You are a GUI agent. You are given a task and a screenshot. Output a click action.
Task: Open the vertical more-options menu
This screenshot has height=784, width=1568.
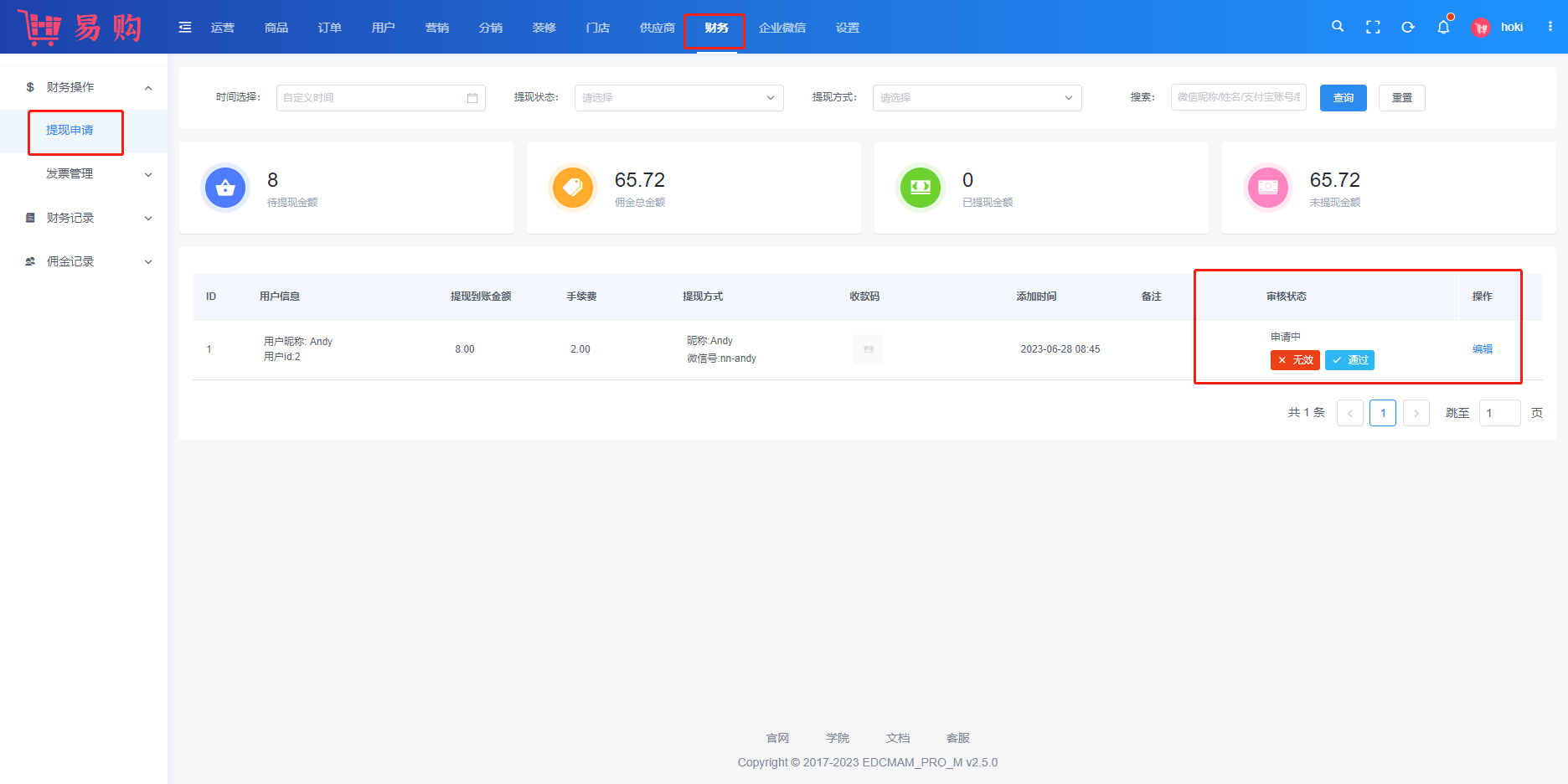pos(1550,27)
